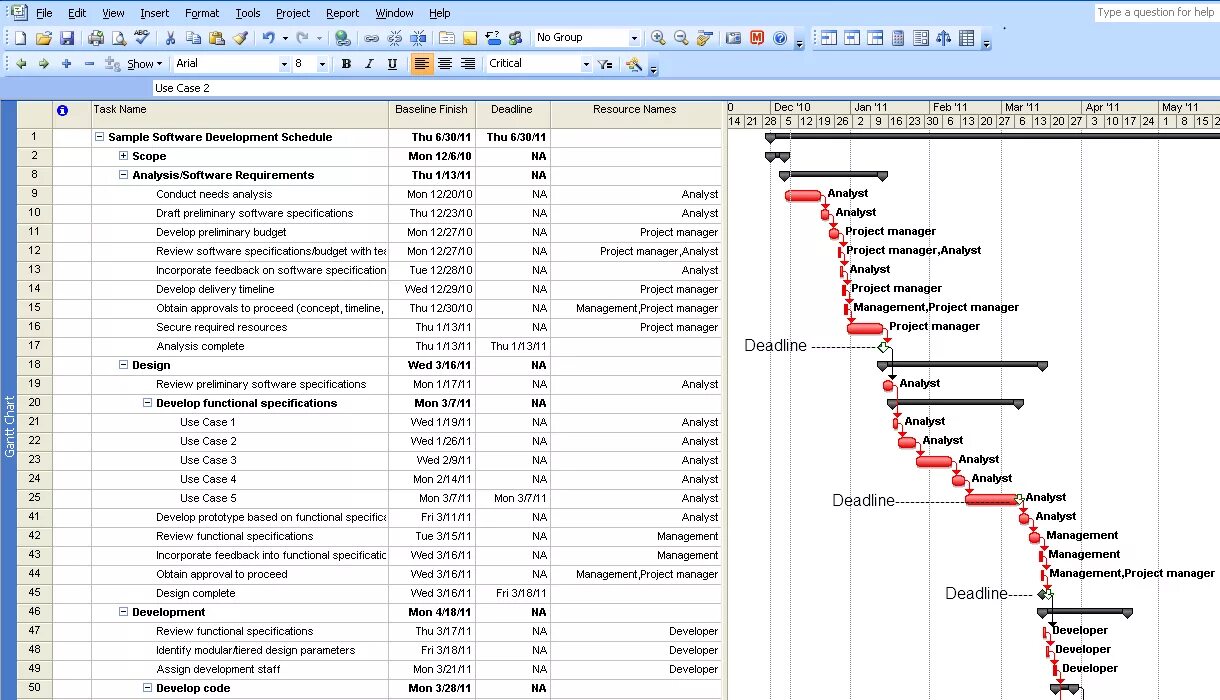Image resolution: width=1220 pixels, height=700 pixels.
Task: Collapse the Development summary task
Action: [124, 612]
